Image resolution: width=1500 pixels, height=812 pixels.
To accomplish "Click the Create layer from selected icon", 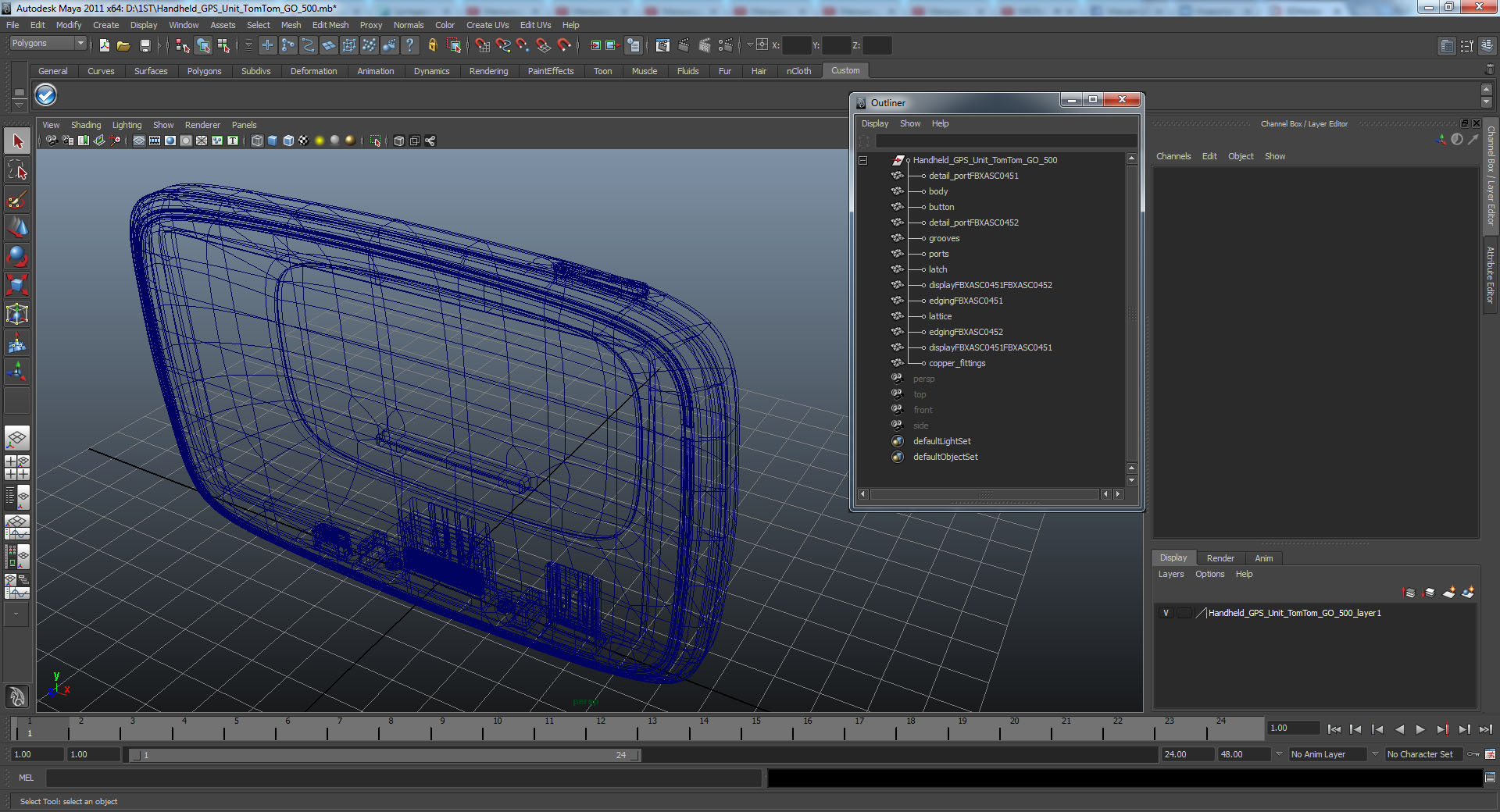I will [1468, 593].
